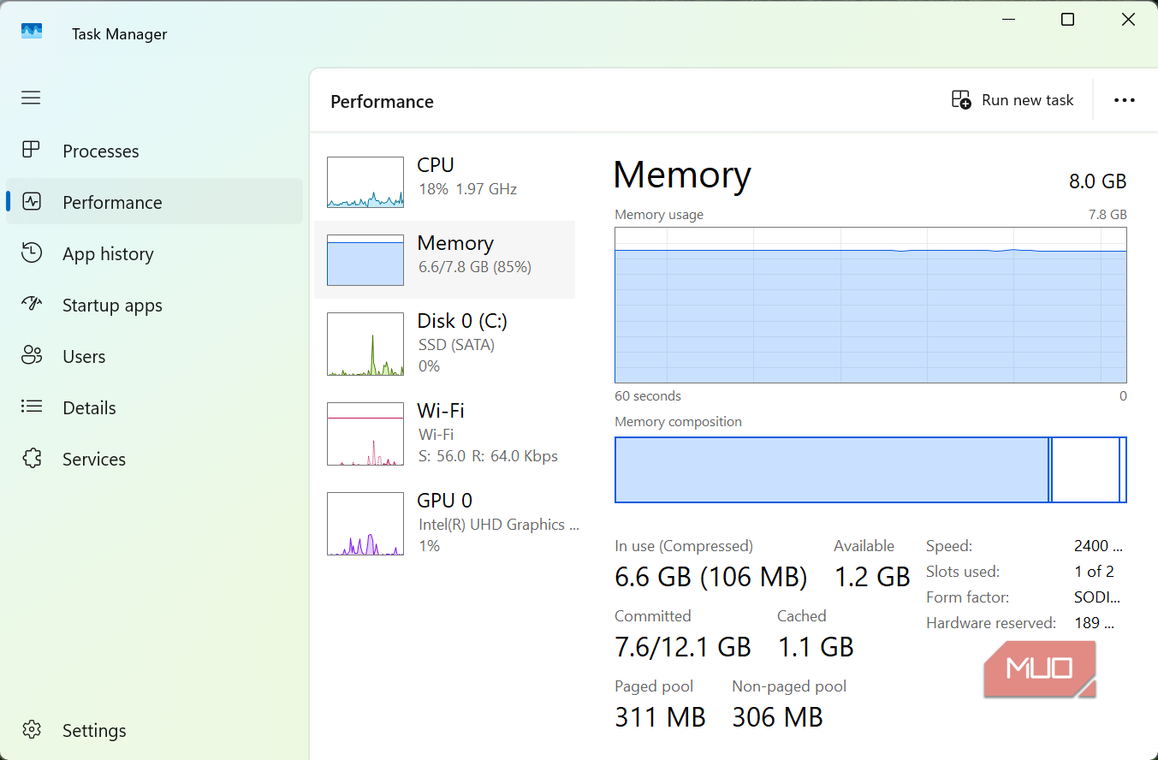Select the Memory thumbnail graph
The width and height of the screenshot is (1158, 760).
(366, 259)
